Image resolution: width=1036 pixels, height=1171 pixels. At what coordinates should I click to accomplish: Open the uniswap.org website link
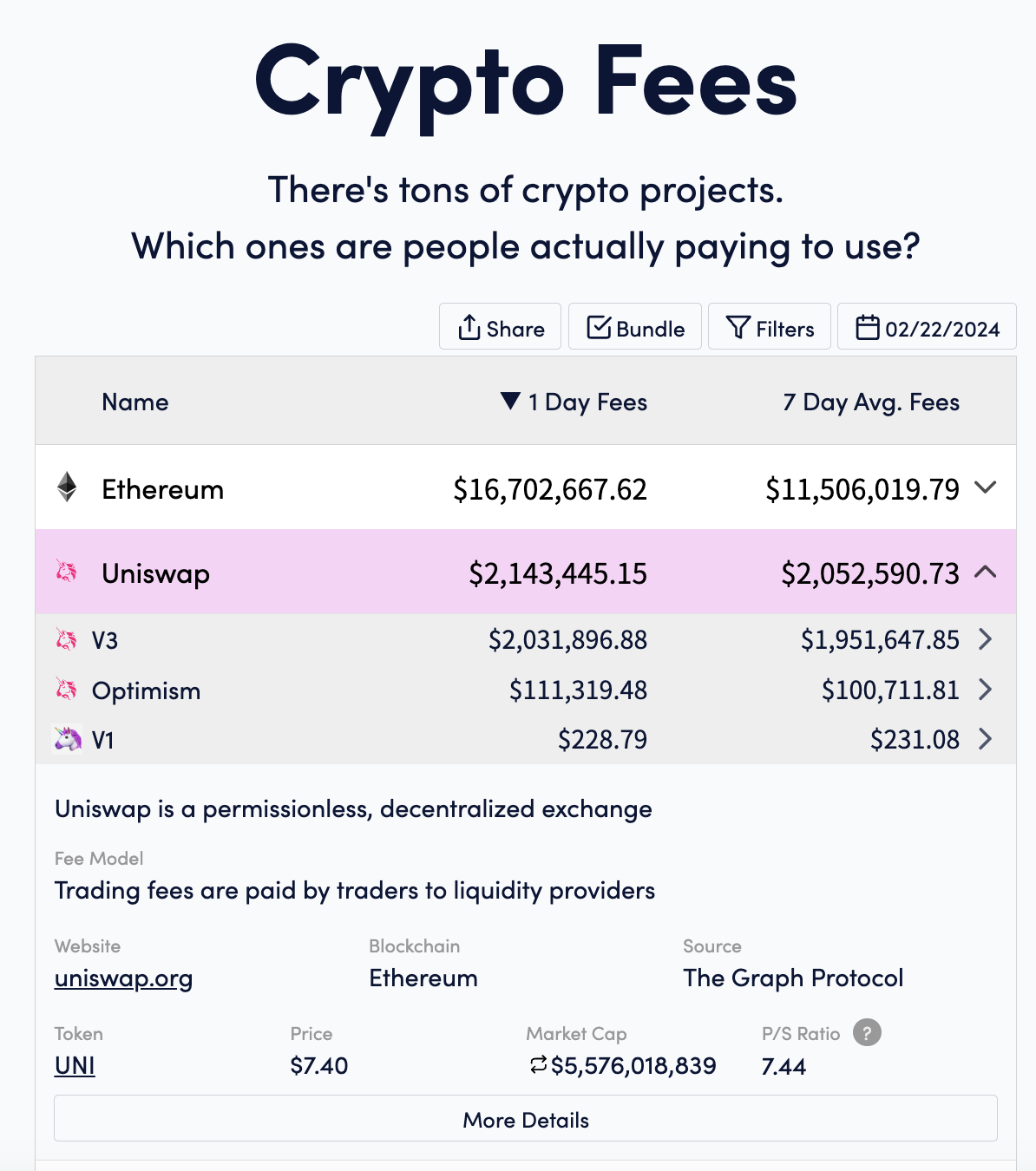tap(123, 978)
